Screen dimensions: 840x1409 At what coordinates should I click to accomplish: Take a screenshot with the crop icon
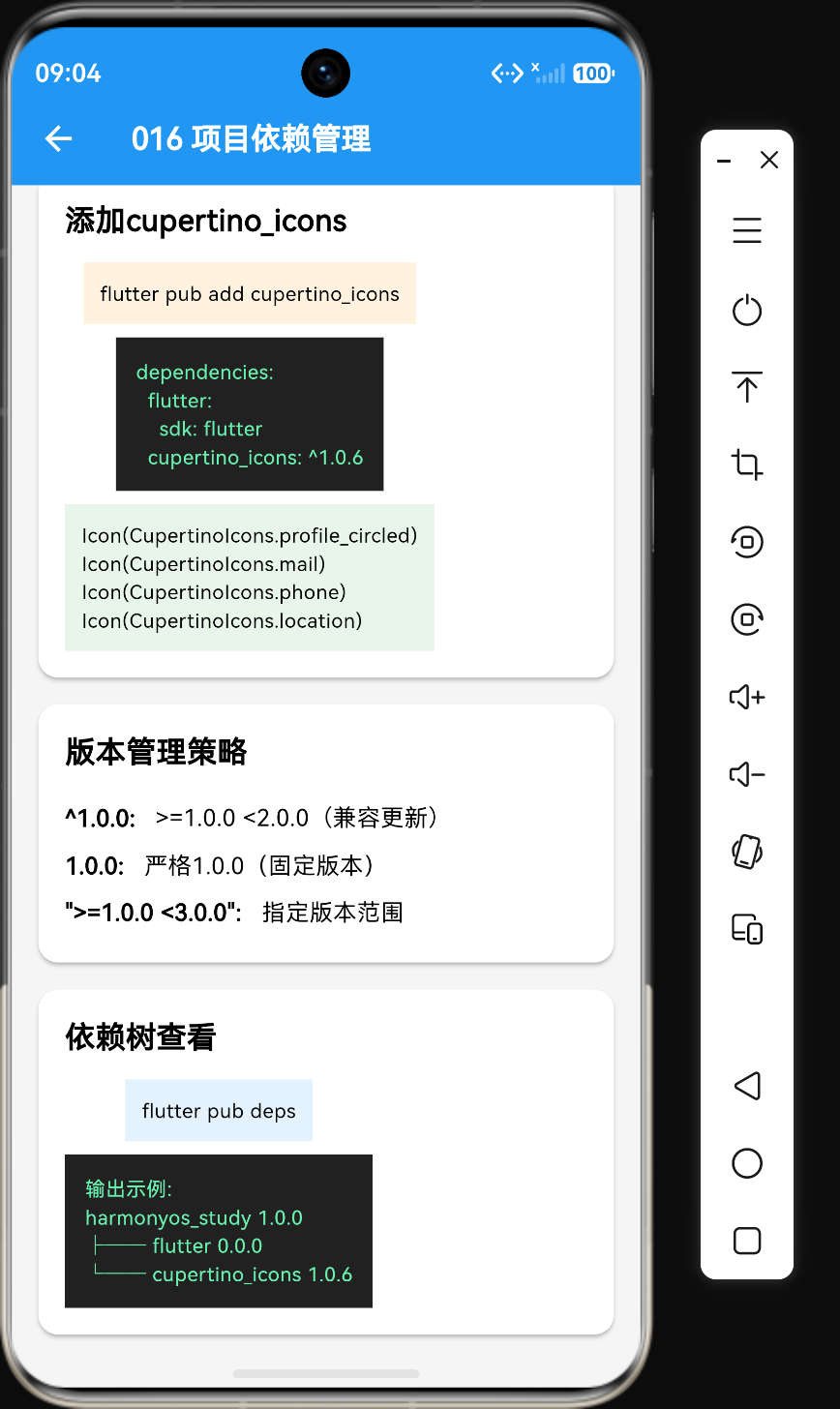point(747,465)
